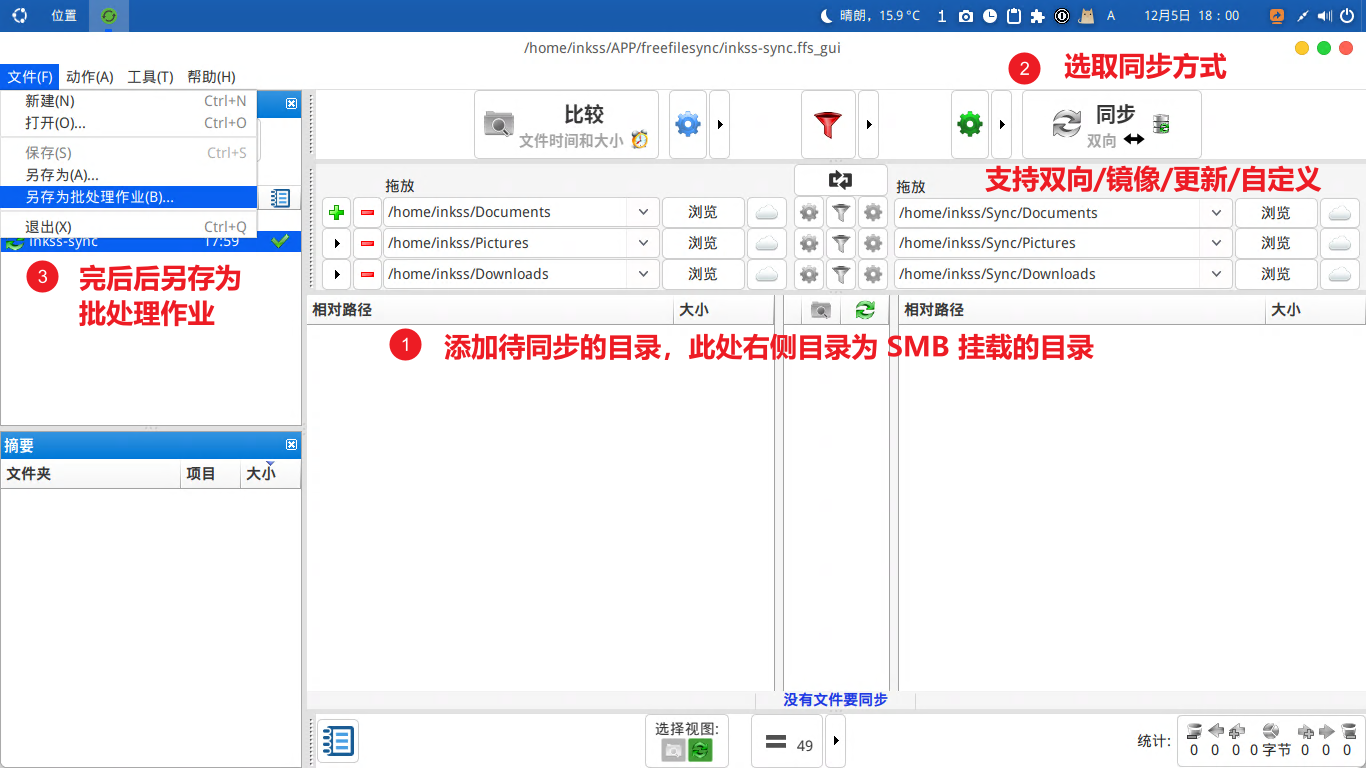1366x768 pixels.
Task: Click right cloud icon on Sync/Pictures row
Action: pyautogui.click(x=1340, y=243)
